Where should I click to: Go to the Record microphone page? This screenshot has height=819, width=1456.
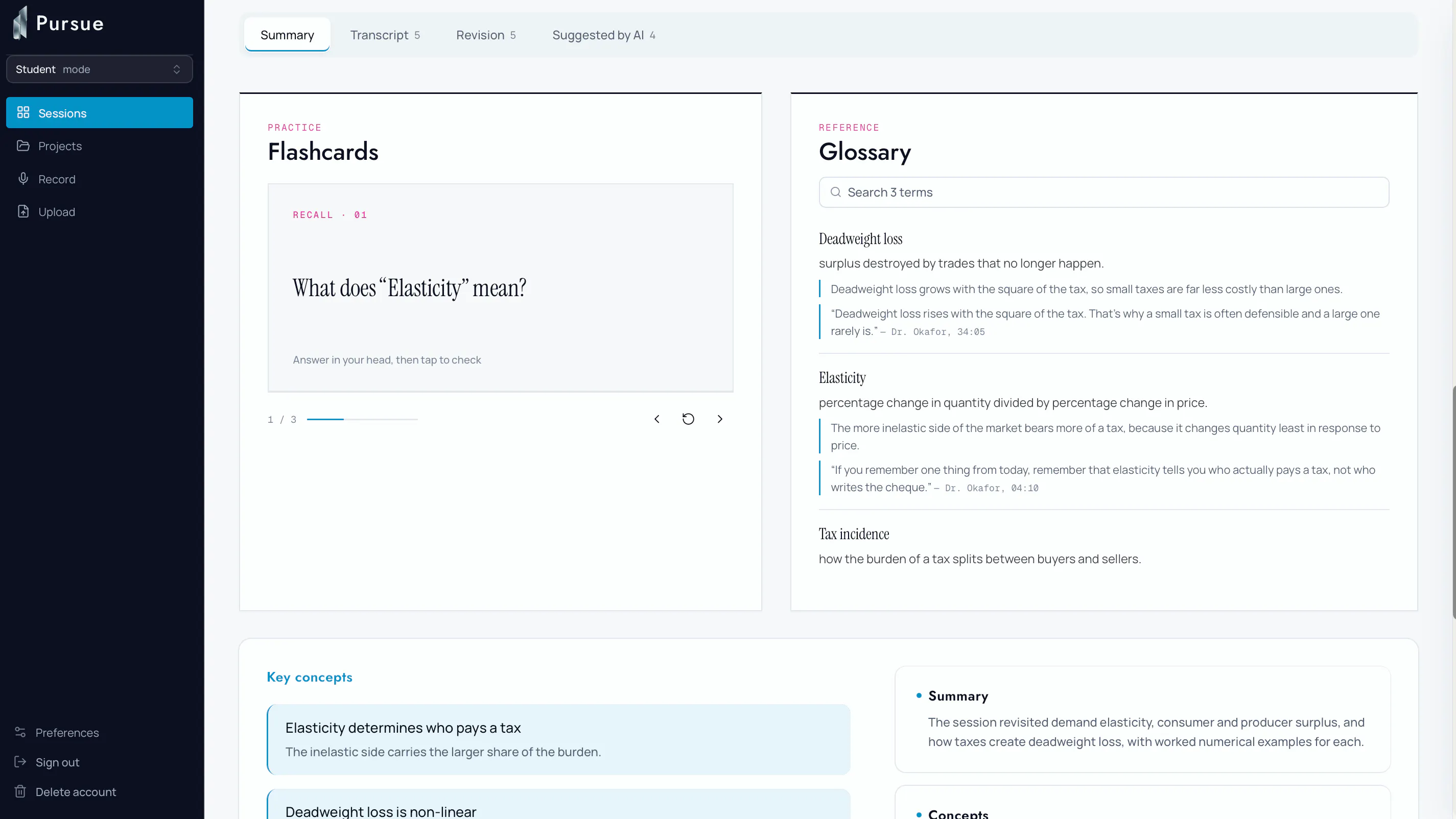[100, 179]
